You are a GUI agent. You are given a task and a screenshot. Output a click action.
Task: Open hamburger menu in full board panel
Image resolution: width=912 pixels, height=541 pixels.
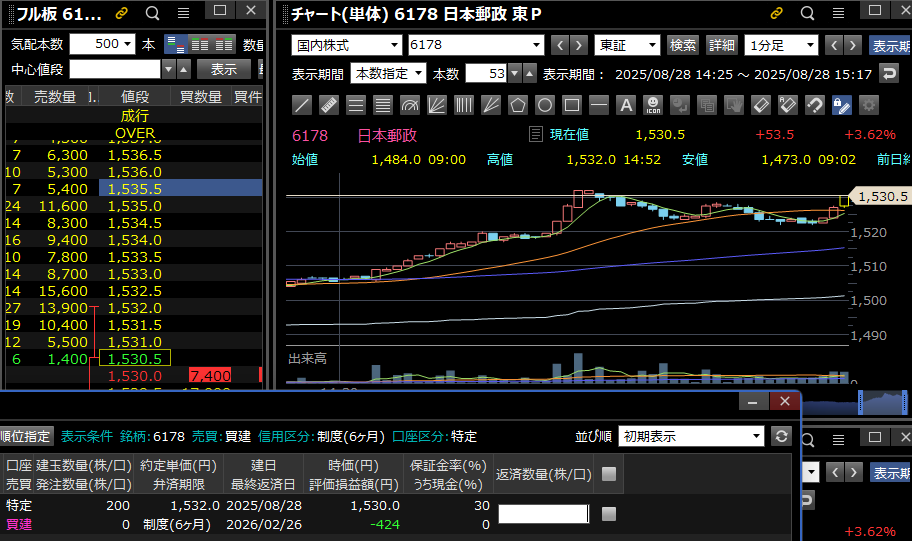pyautogui.click(x=183, y=13)
